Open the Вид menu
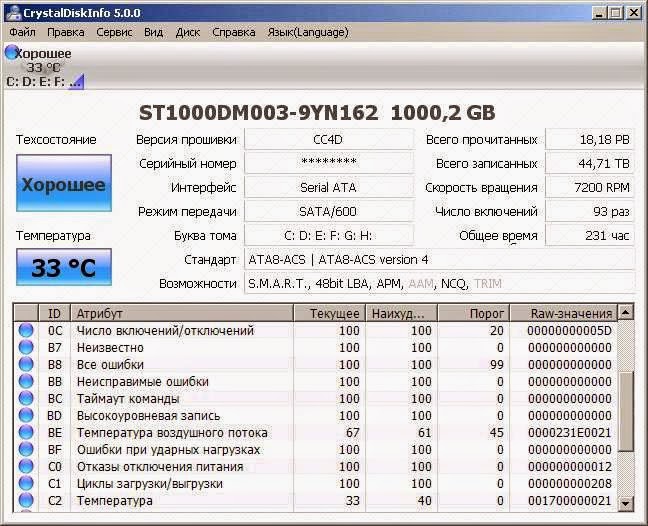 pos(153,32)
